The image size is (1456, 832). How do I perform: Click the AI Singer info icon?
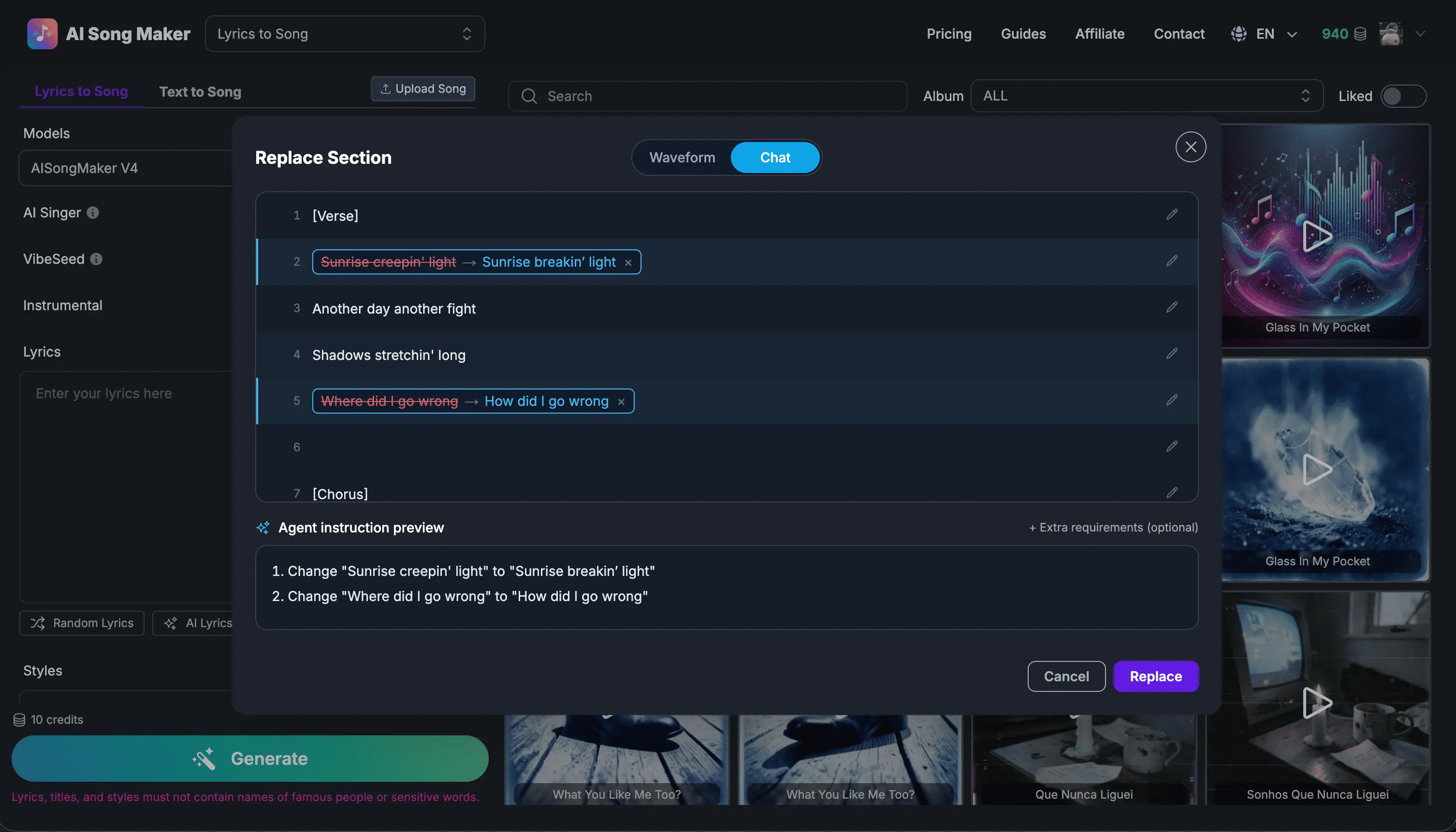[93, 213]
